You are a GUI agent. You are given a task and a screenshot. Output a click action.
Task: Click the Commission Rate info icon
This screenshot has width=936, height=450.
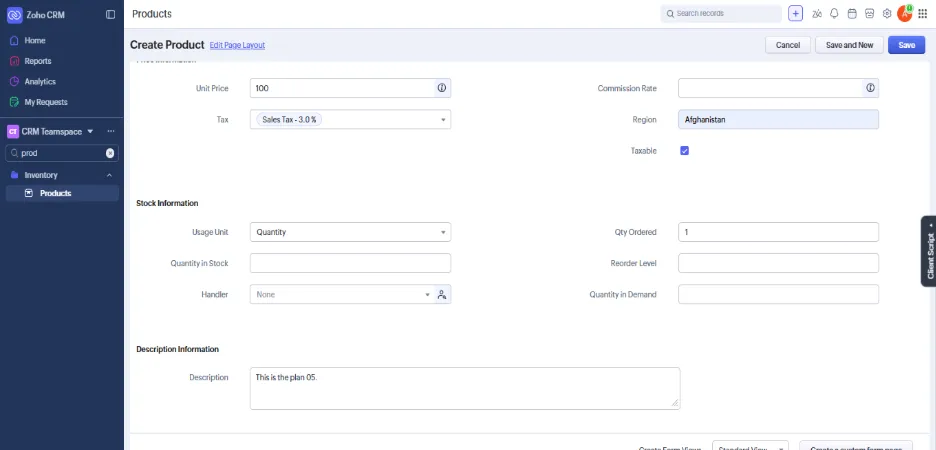[x=870, y=88]
